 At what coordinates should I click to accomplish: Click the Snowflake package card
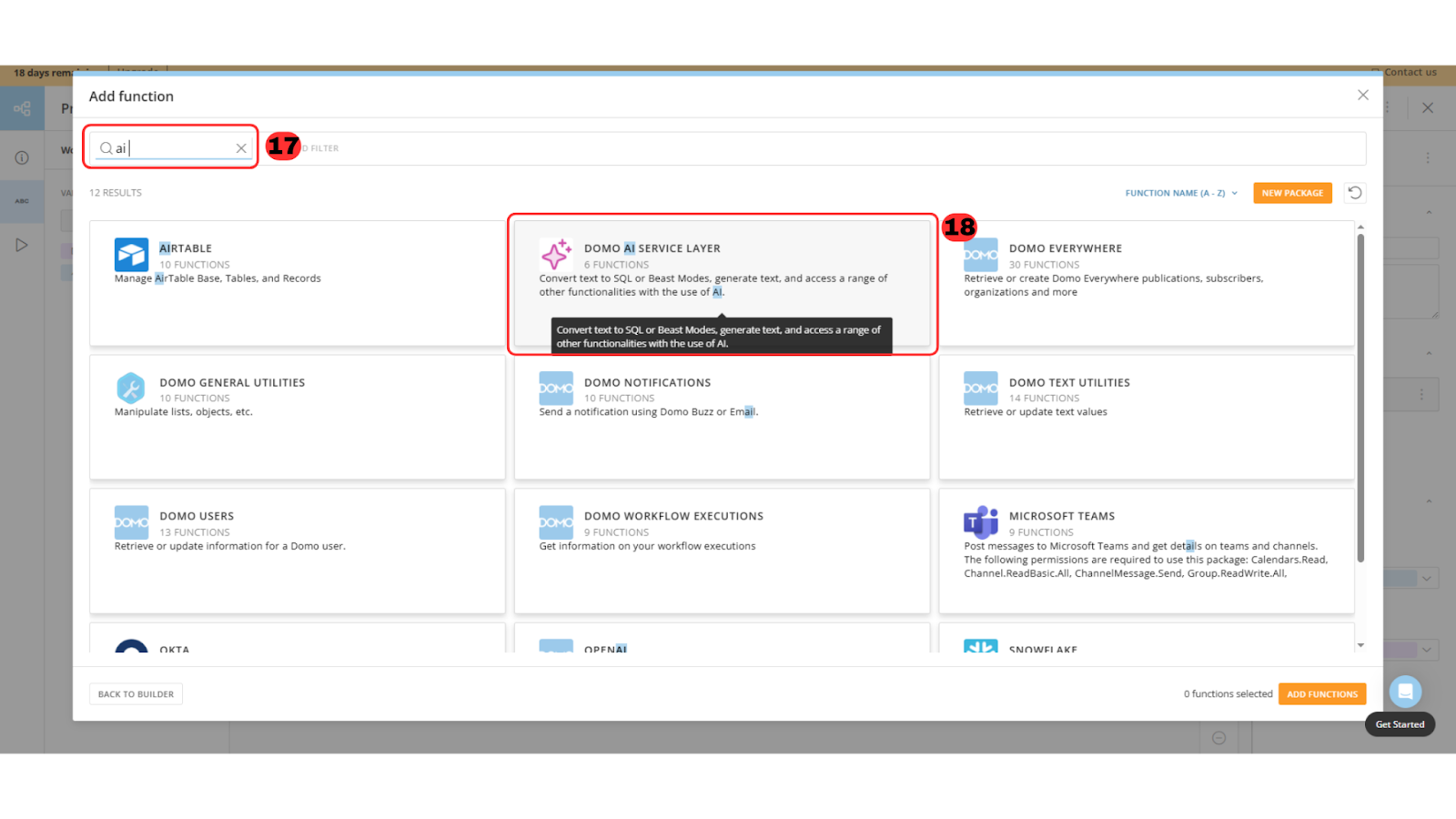pyautogui.click(x=1147, y=638)
